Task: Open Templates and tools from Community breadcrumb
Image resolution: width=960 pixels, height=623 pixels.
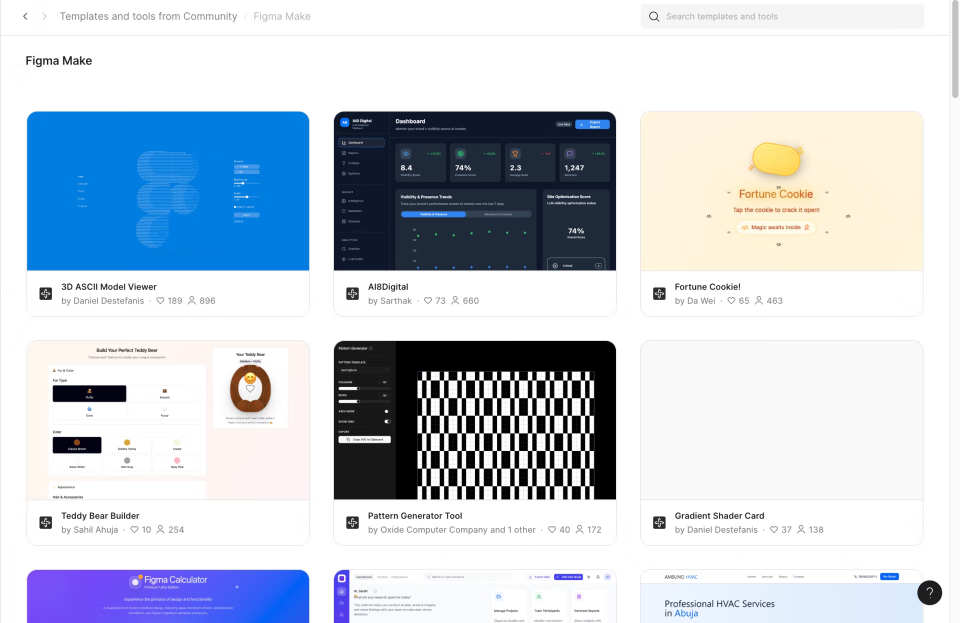Action: tap(148, 17)
